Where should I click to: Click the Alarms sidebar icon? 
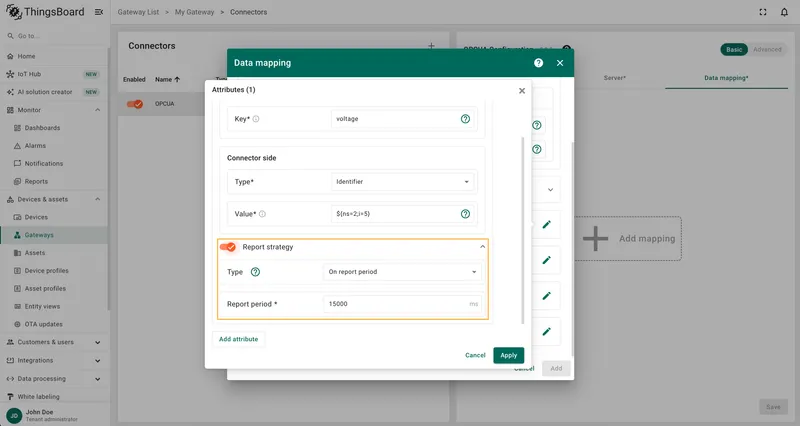[17, 145]
